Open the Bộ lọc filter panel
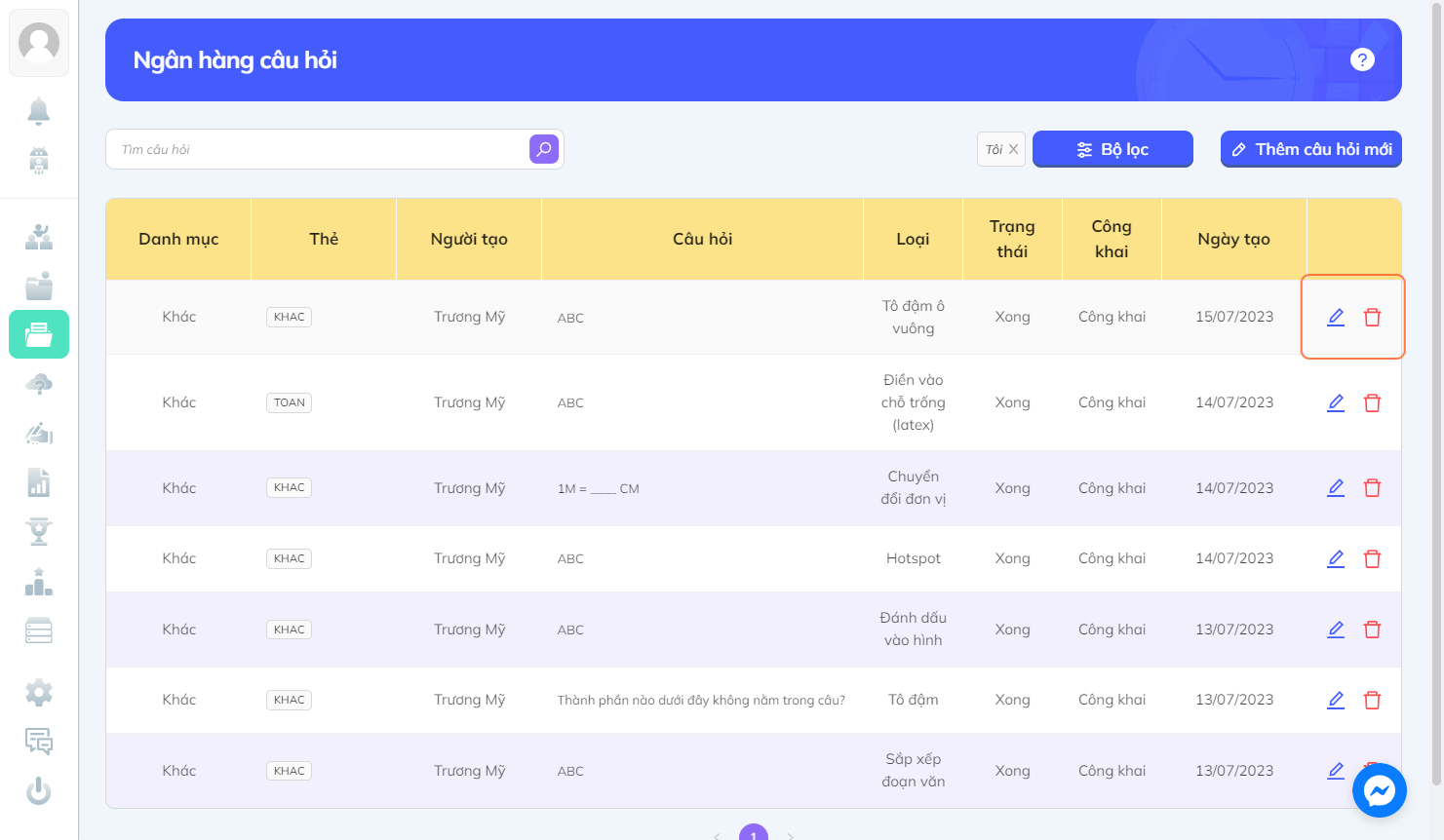Image resolution: width=1444 pixels, height=840 pixels. 1112,149
